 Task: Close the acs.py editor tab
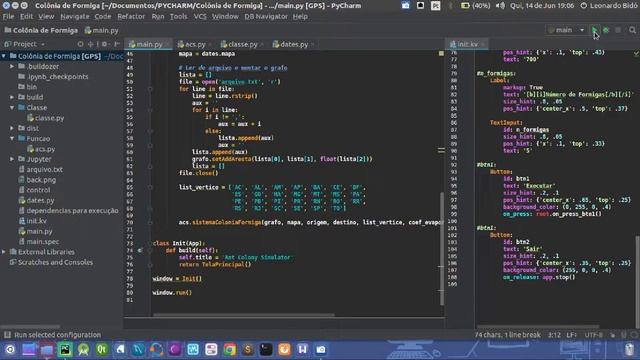click(x=210, y=44)
